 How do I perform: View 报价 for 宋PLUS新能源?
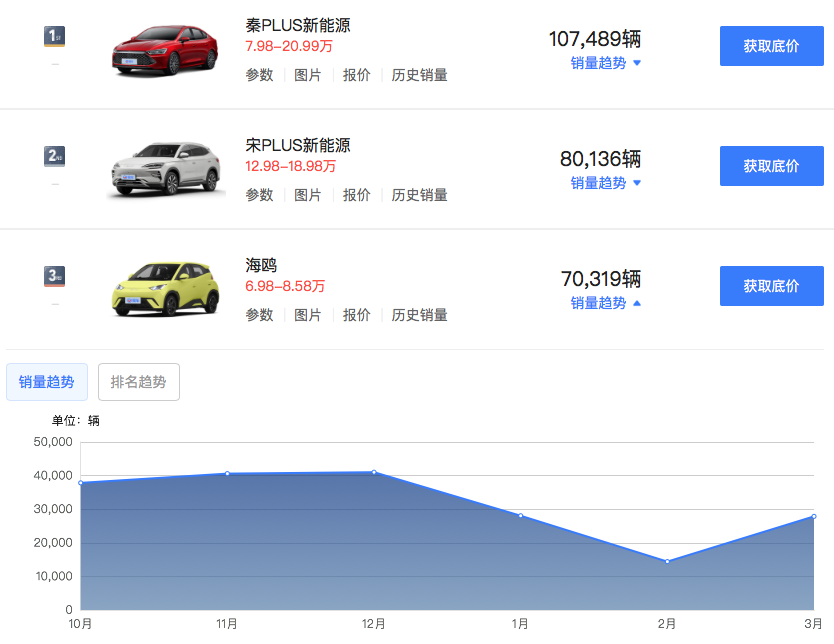[356, 195]
